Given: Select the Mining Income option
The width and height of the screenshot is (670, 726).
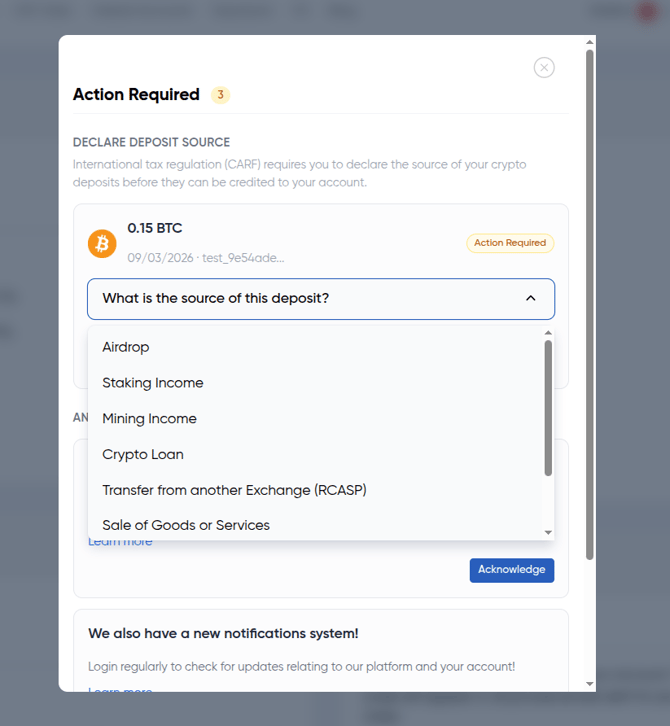Looking at the screenshot, I should click(150, 419).
